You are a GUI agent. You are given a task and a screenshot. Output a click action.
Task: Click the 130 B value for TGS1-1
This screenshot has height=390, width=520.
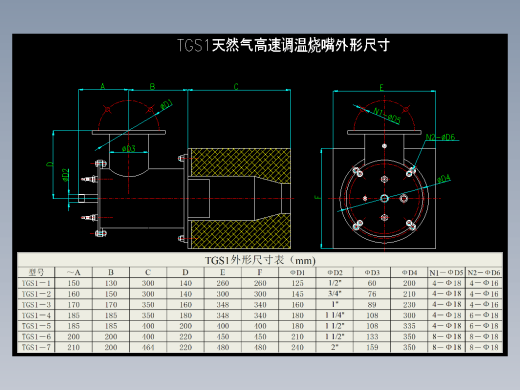(111, 283)
